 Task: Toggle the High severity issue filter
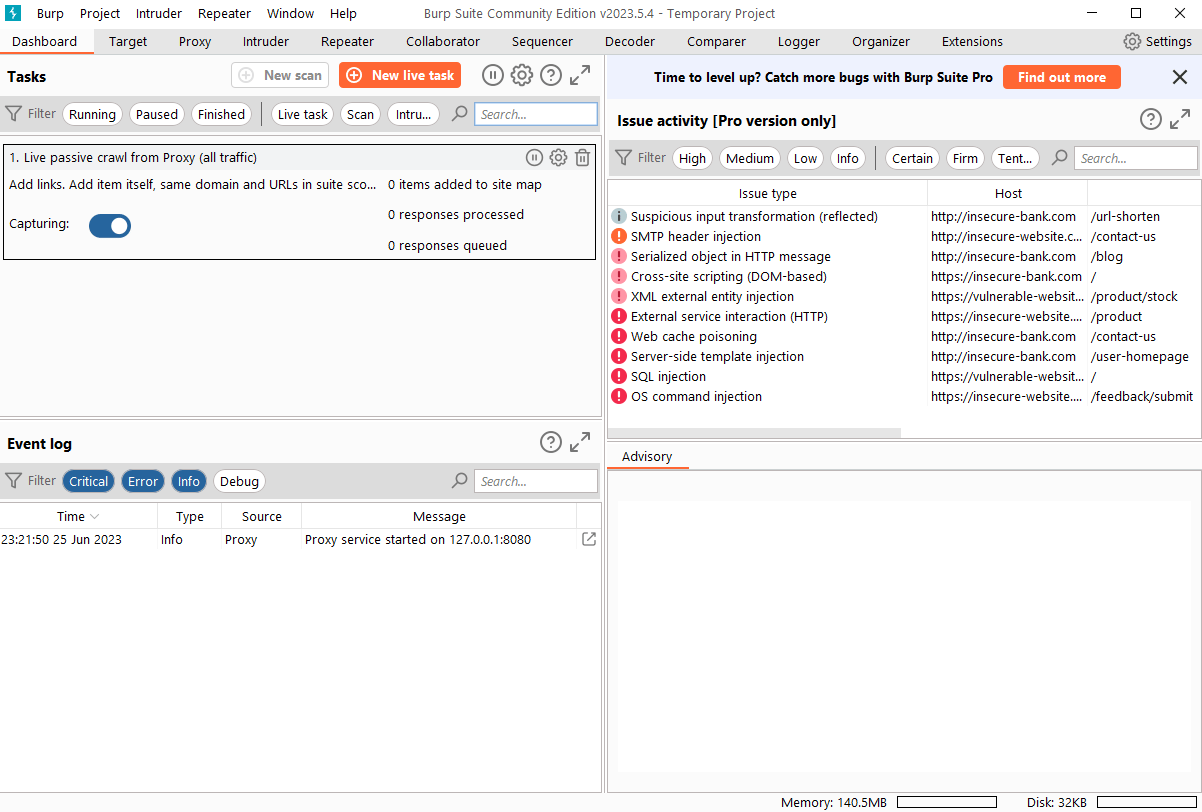[692, 158]
